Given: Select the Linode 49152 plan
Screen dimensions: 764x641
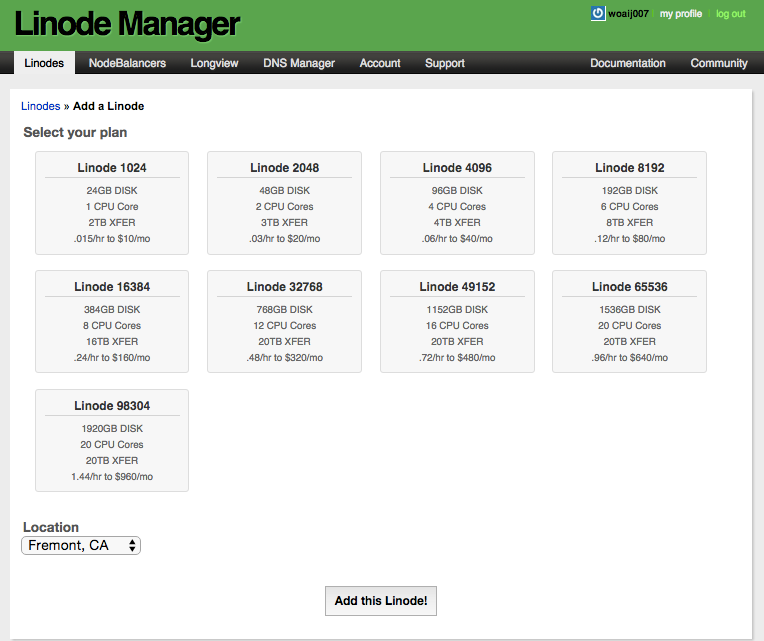Looking at the screenshot, I should tap(457, 321).
